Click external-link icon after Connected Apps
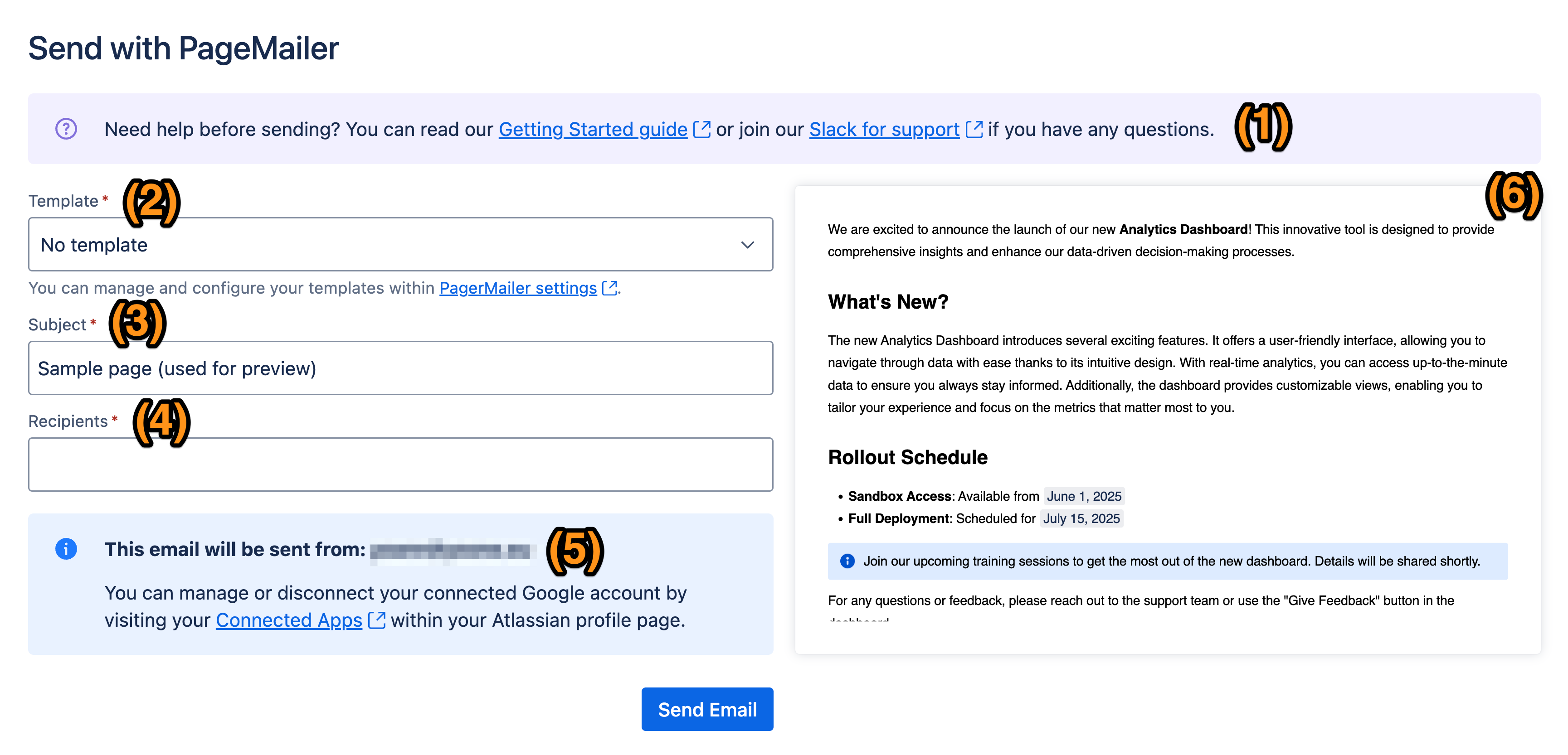 (x=377, y=620)
